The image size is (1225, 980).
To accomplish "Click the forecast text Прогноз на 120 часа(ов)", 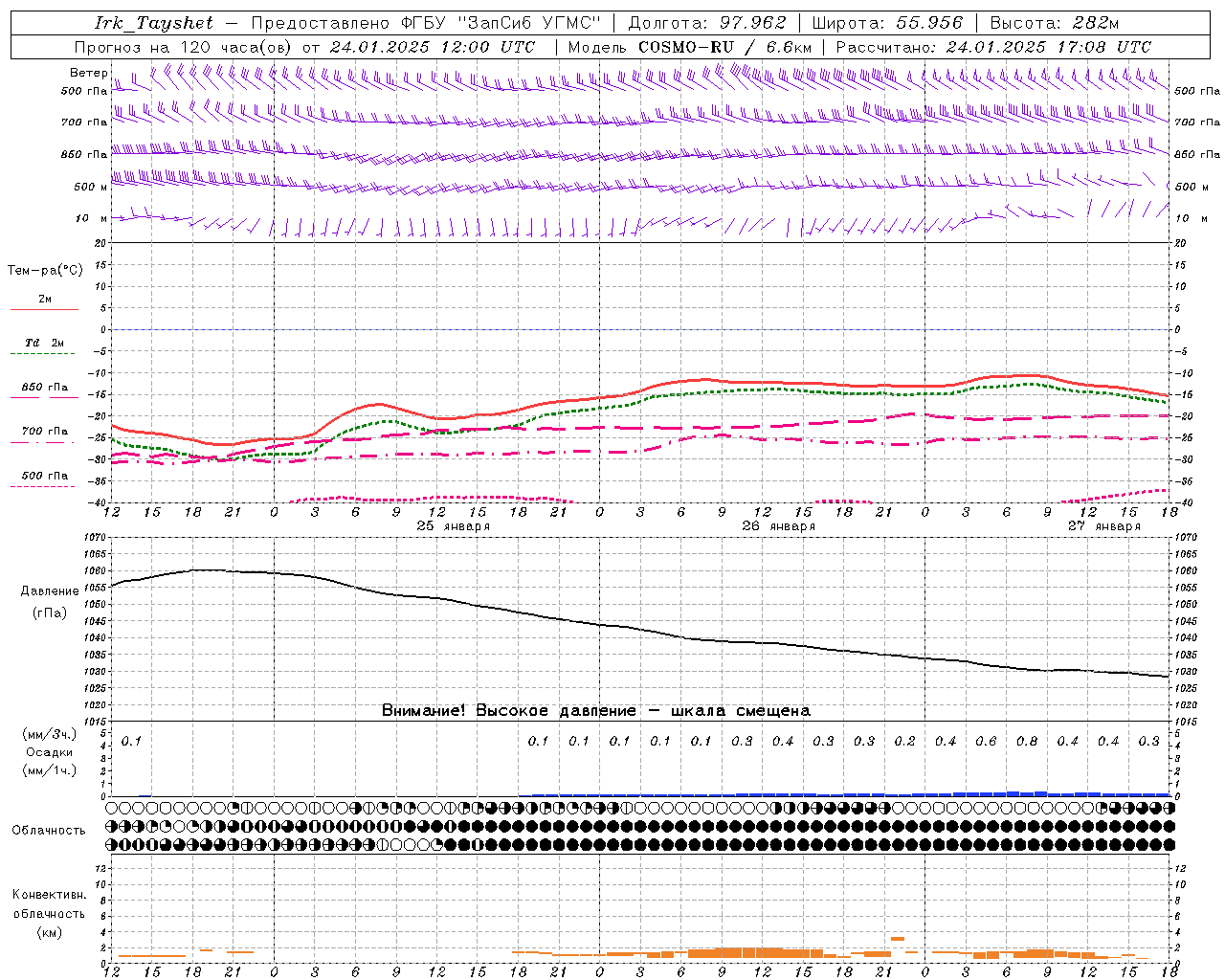I will click(x=184, y=47).
